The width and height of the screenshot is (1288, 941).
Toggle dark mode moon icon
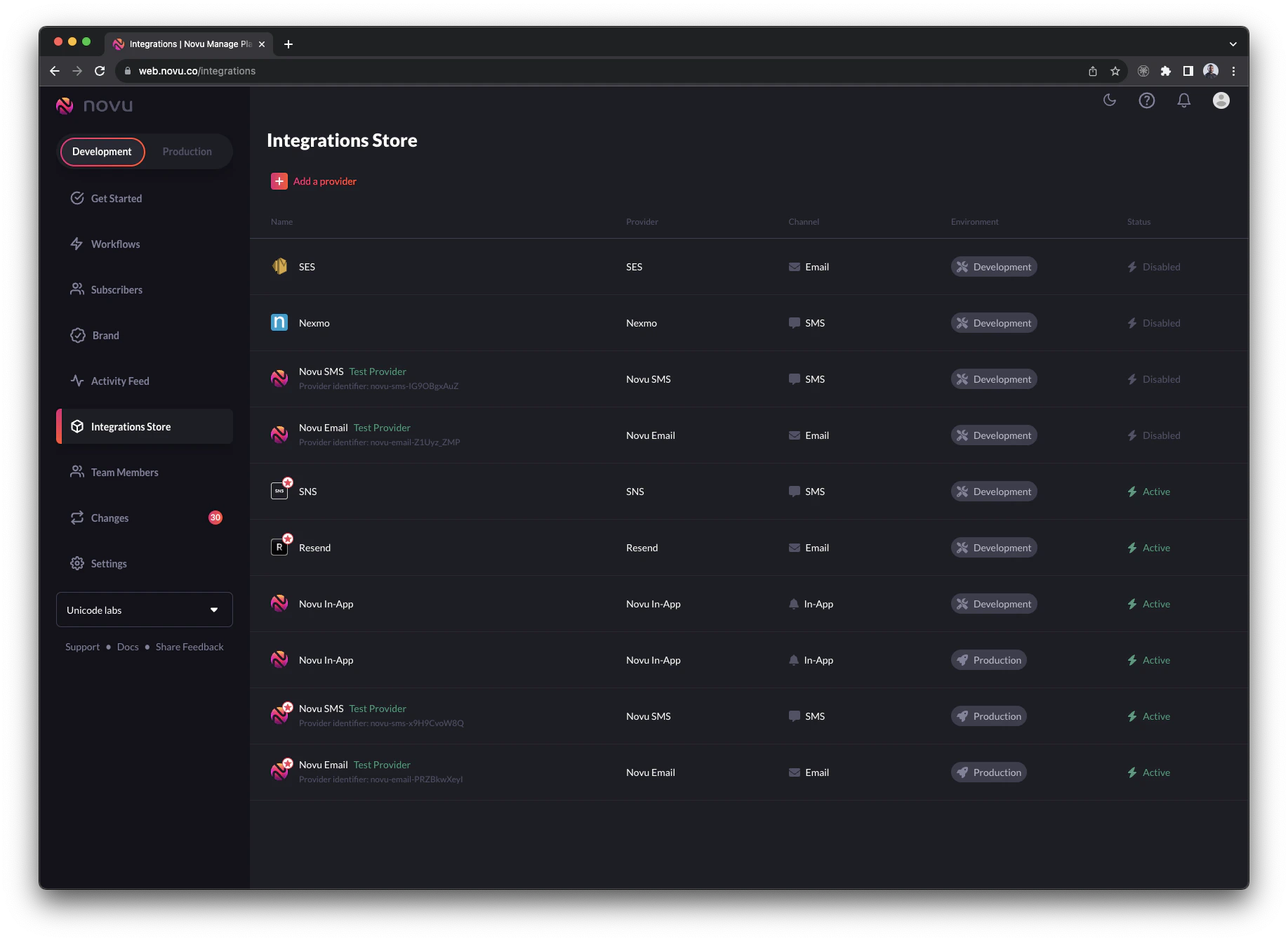pos(1110,100)
